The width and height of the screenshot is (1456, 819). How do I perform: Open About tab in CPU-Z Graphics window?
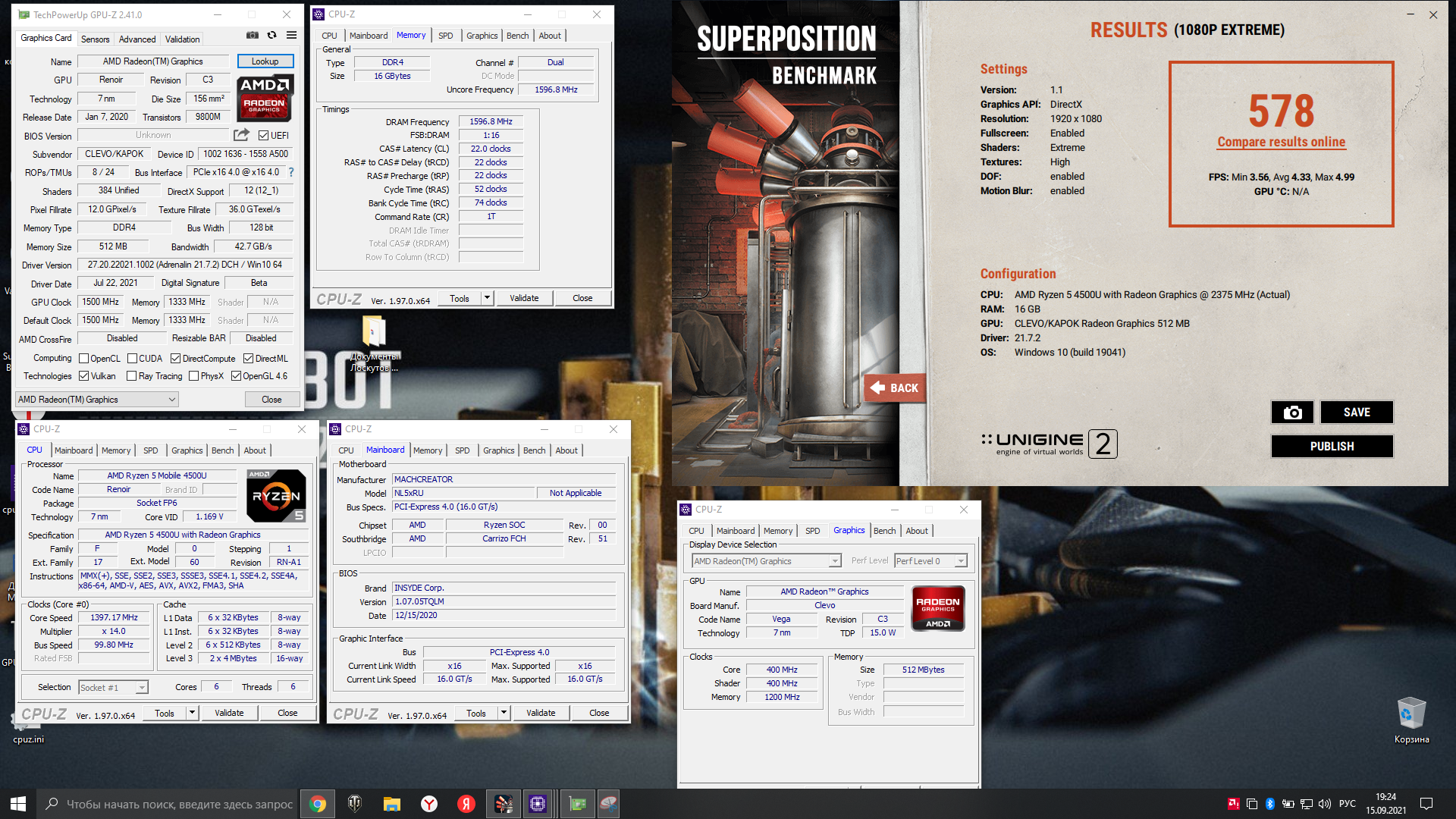917,531
